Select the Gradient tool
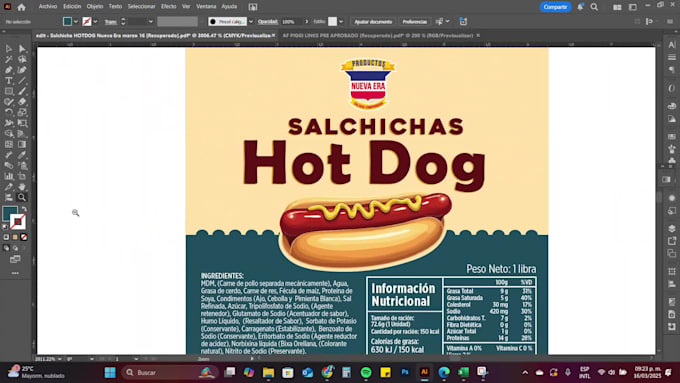This screenshot has width=680, height=383. pyautogui.click(x=22, y=144)
